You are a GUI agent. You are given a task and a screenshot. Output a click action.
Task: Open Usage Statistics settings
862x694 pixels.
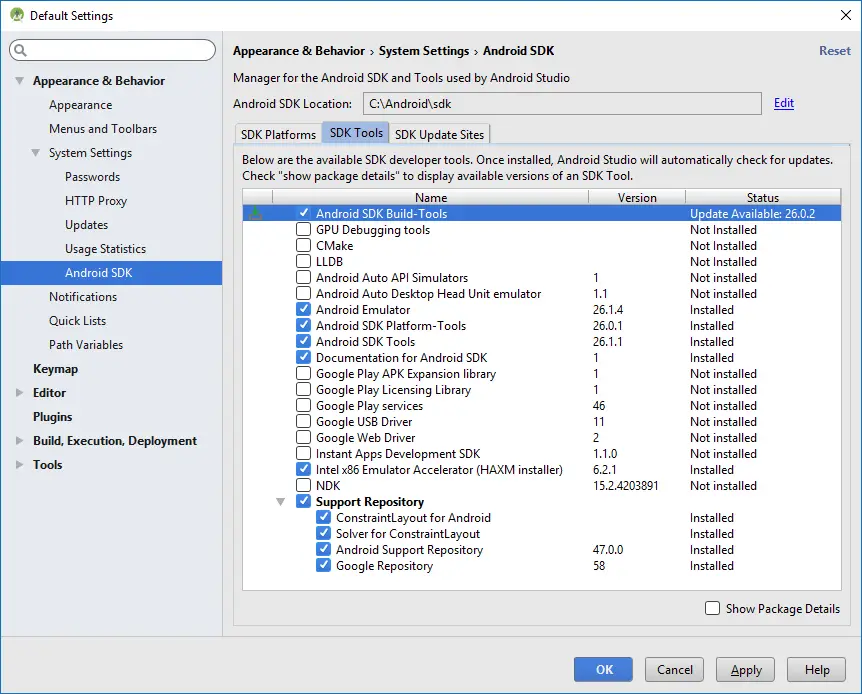pos(106,249)
